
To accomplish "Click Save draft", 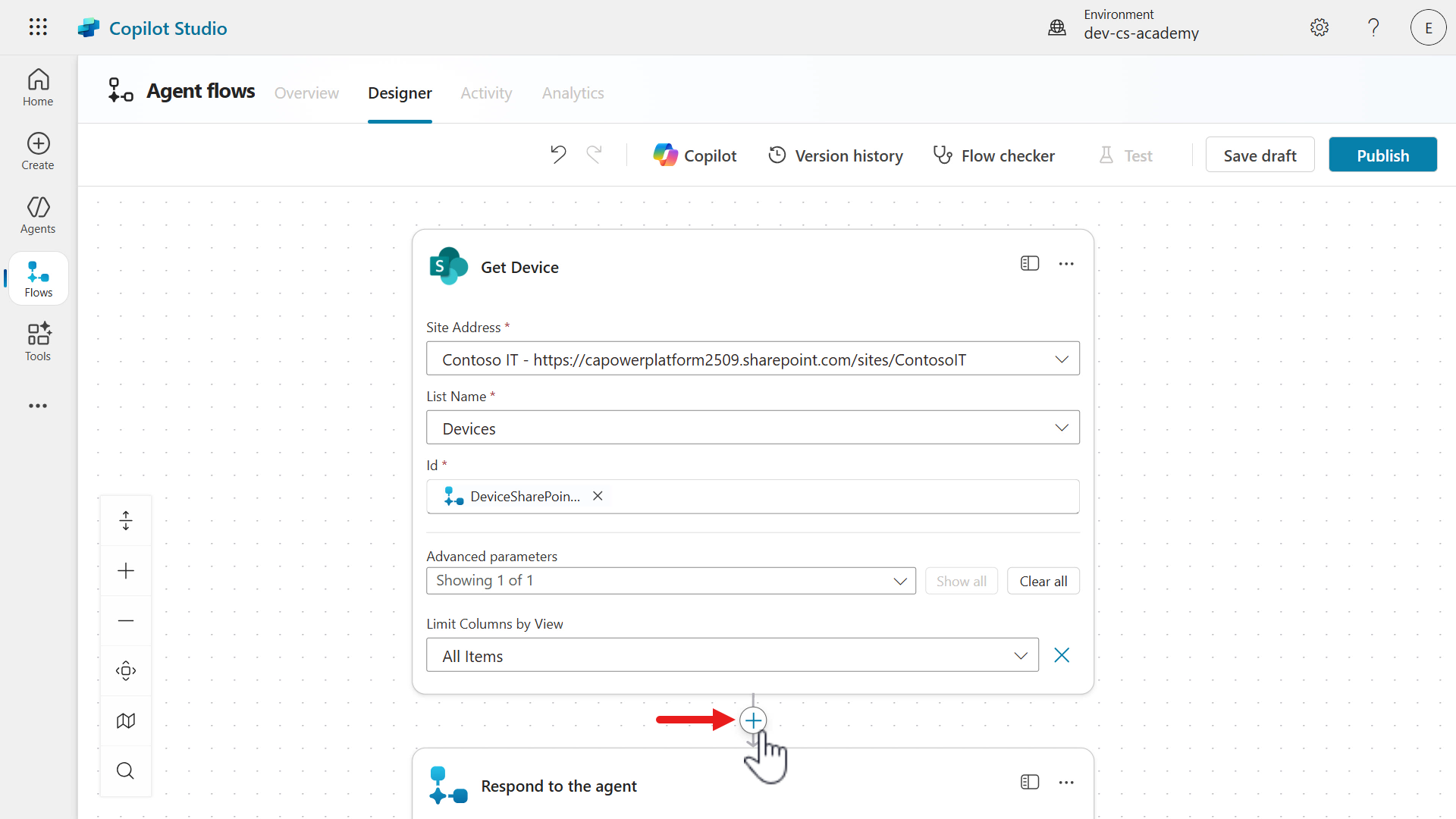I will 1260,155.
